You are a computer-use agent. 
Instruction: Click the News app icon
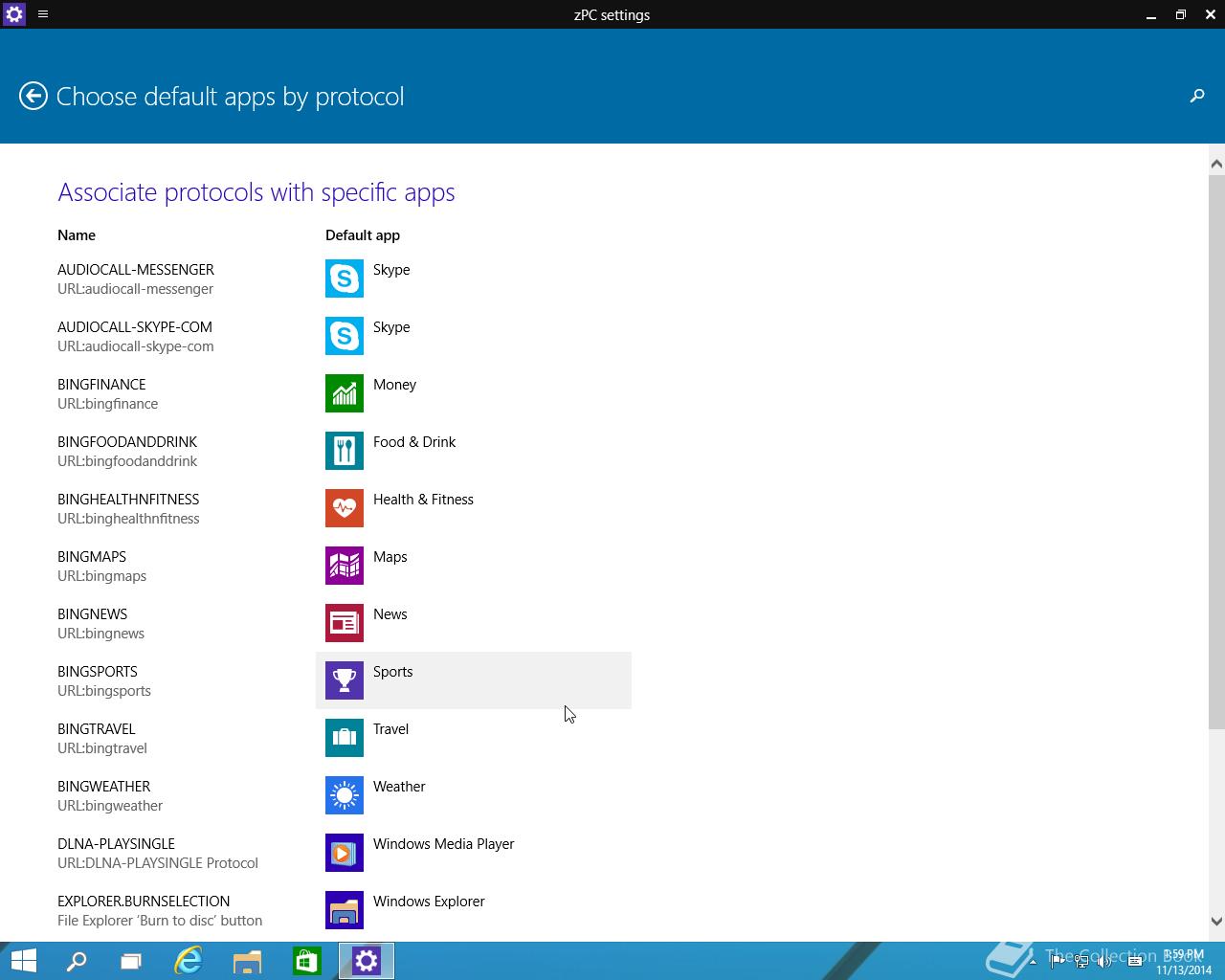(x=345, y=623)
